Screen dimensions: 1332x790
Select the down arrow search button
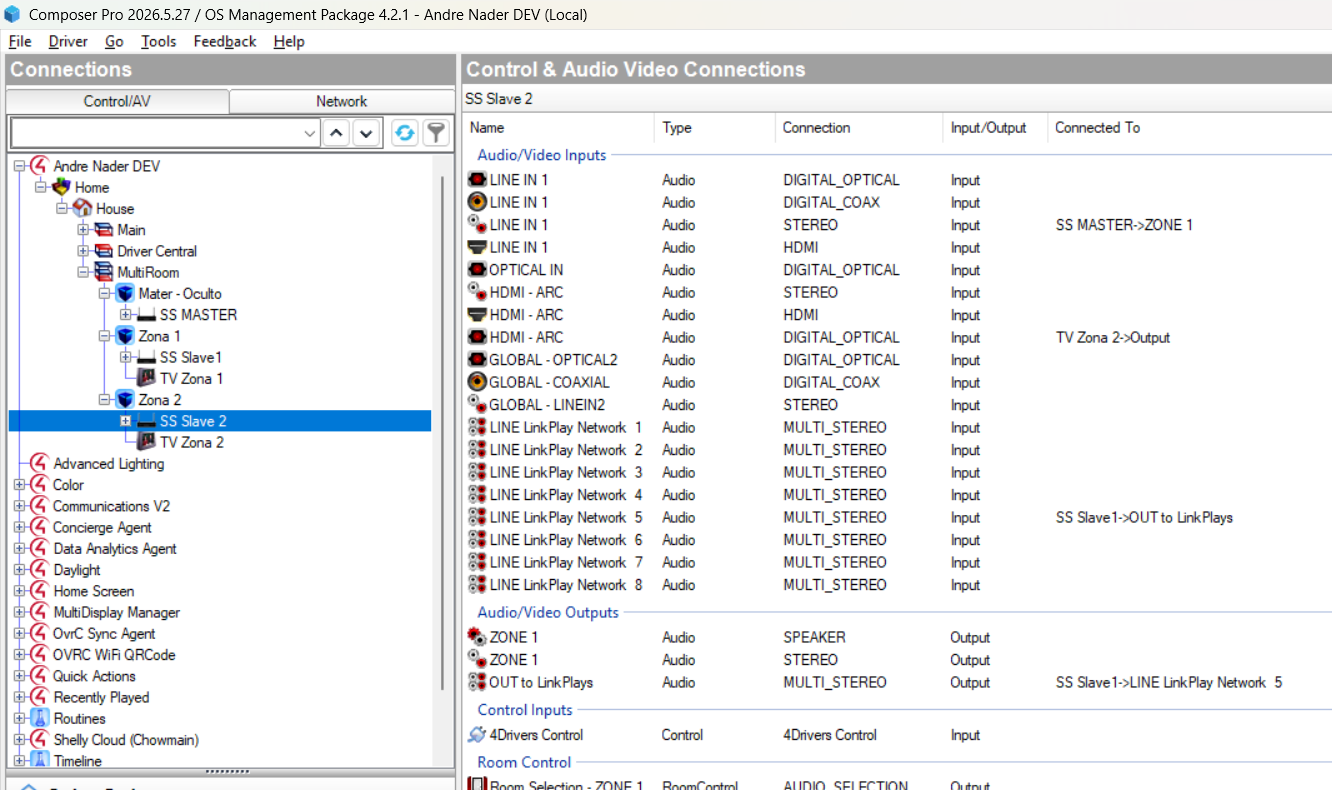click(x=367, y=133)
